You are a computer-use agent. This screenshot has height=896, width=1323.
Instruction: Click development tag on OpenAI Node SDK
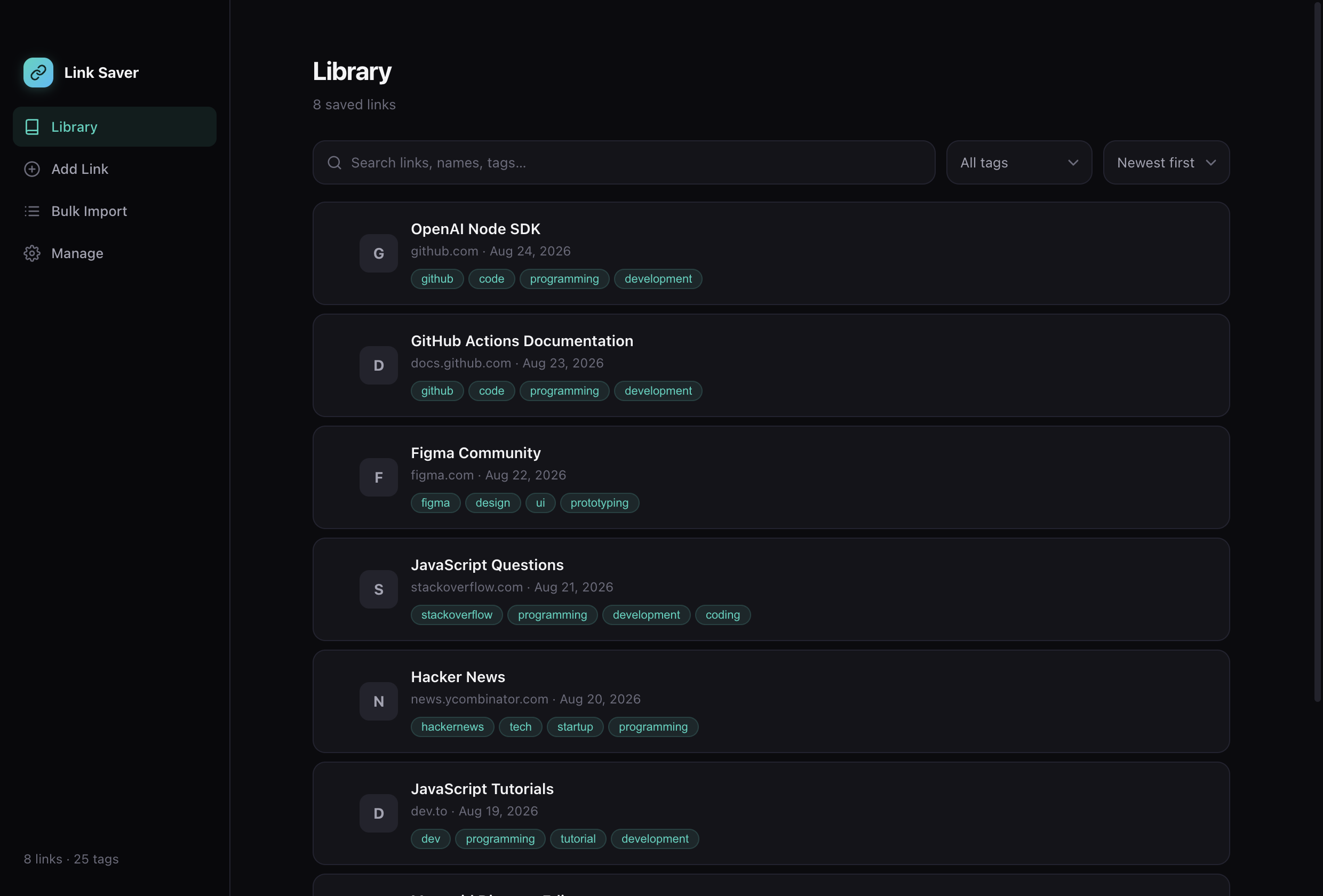click(658, 279)
